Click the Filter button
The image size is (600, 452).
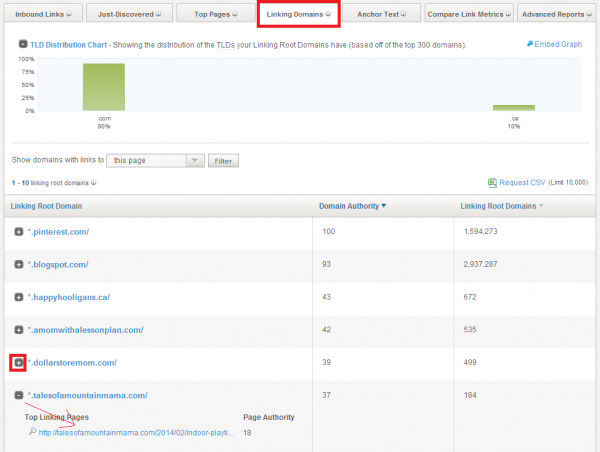pyautogui.click(x=223, y=161)
